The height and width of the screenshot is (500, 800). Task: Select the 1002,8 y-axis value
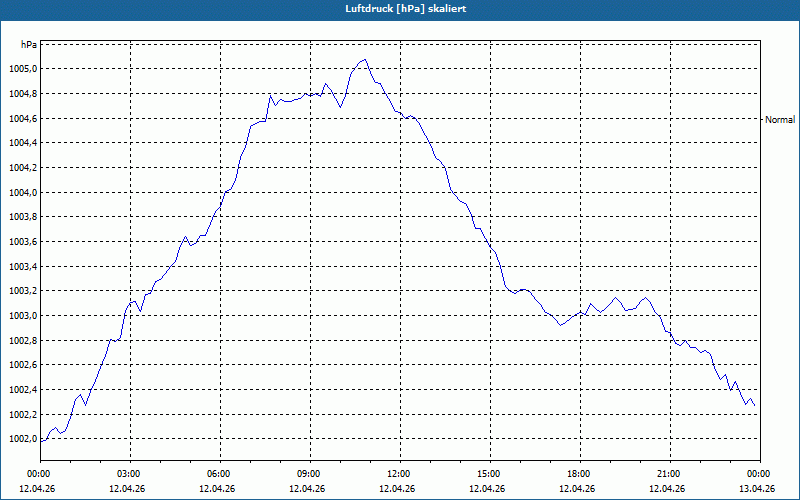point(23,340)
